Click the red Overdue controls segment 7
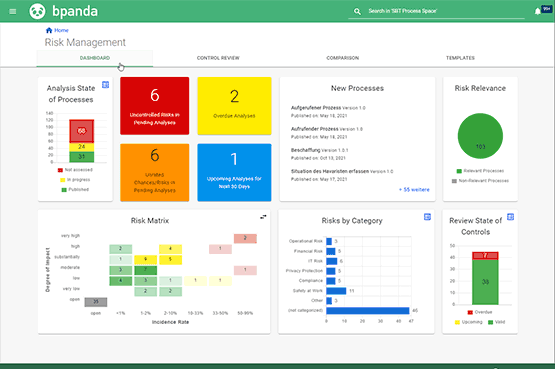Image resolution: width=555 pixels, height=369 pixels. (x=485, y=255)
